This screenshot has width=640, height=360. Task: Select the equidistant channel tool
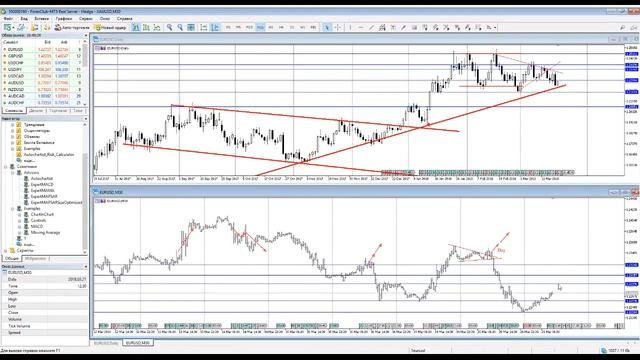[x=382, y=27]
